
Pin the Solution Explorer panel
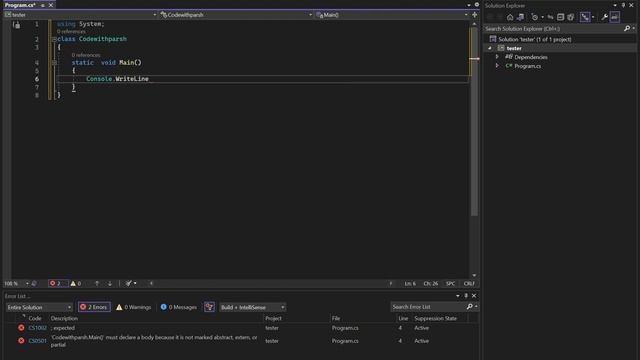pos(623,5)
